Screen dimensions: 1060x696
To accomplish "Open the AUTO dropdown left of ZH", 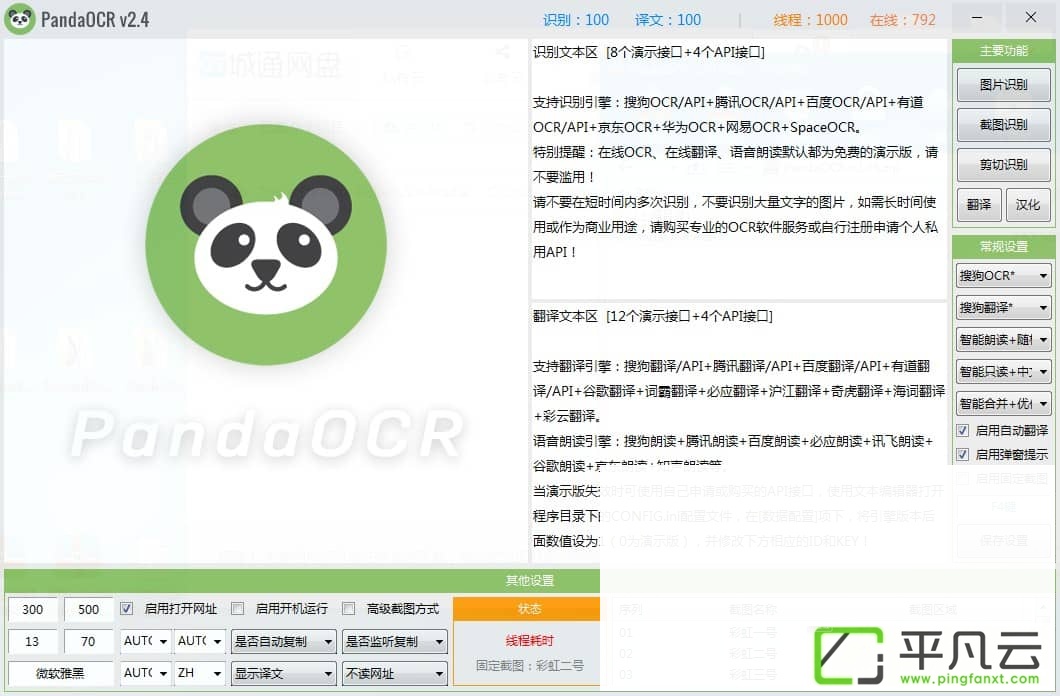I will tap(145, 673).
